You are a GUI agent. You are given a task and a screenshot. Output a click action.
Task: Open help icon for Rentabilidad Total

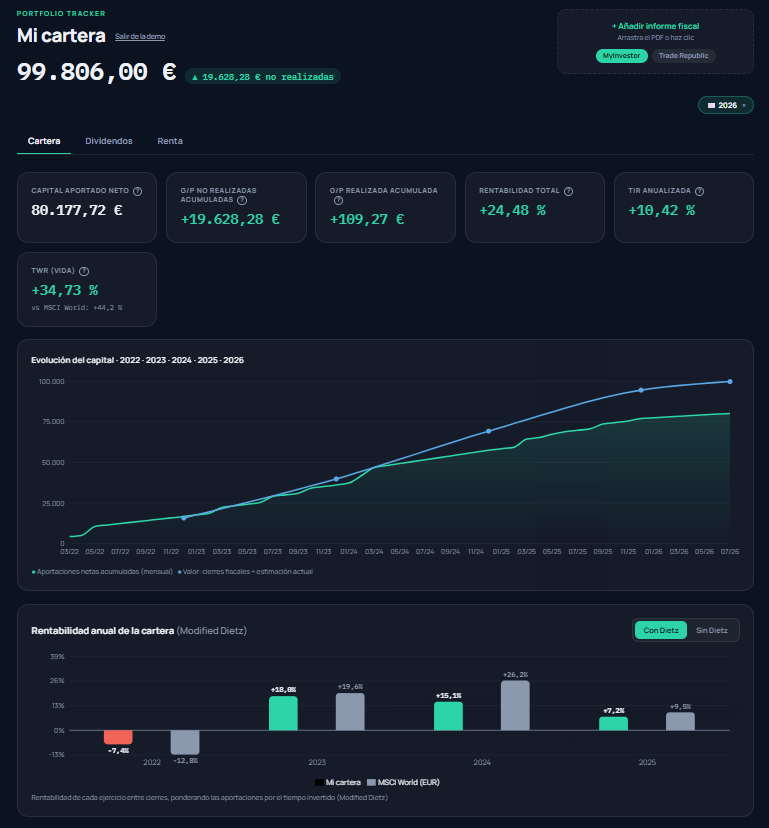tap(568, 191)
